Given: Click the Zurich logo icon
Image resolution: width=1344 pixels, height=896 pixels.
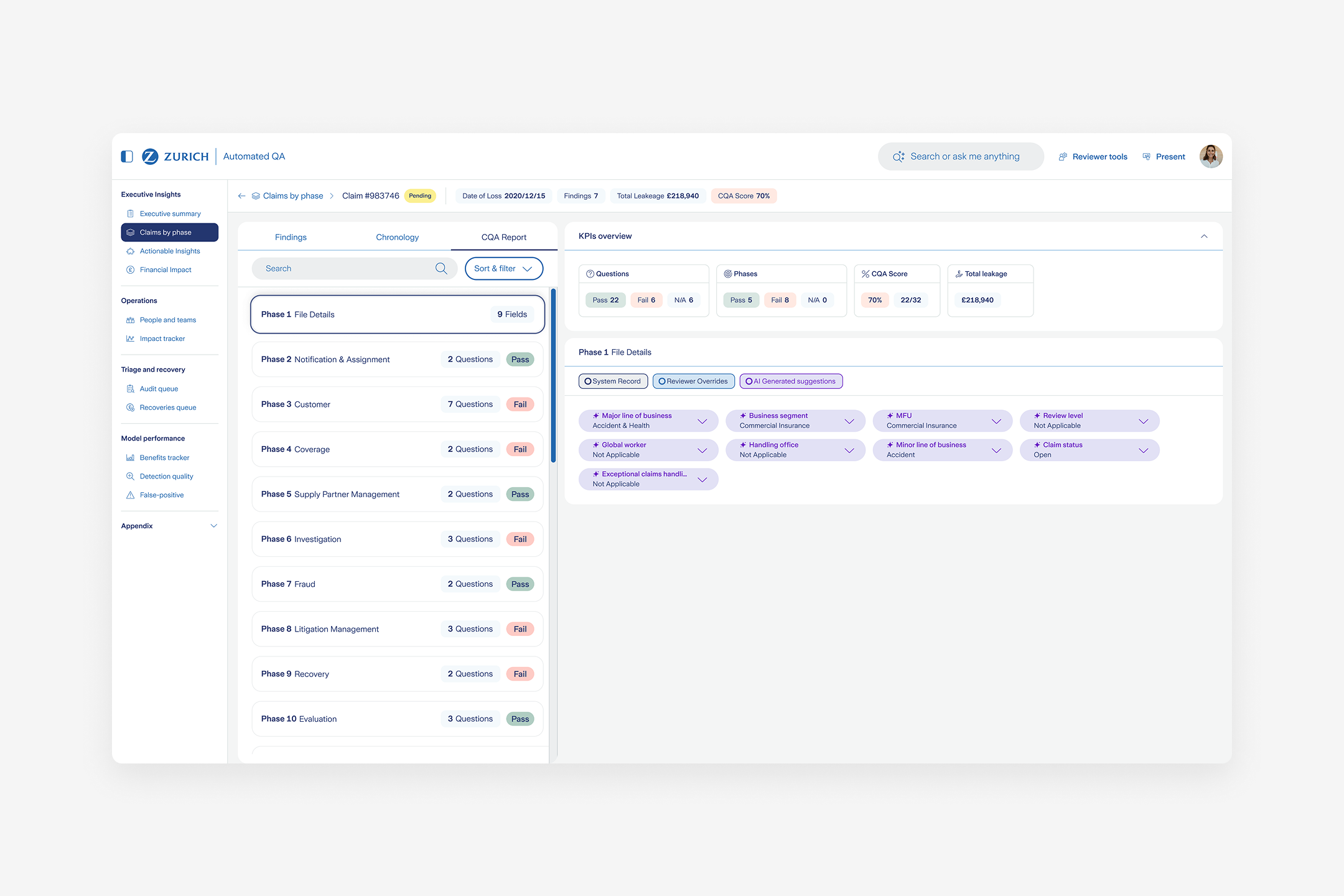Looking at the screenshot, I should click(x=150, y=156).
